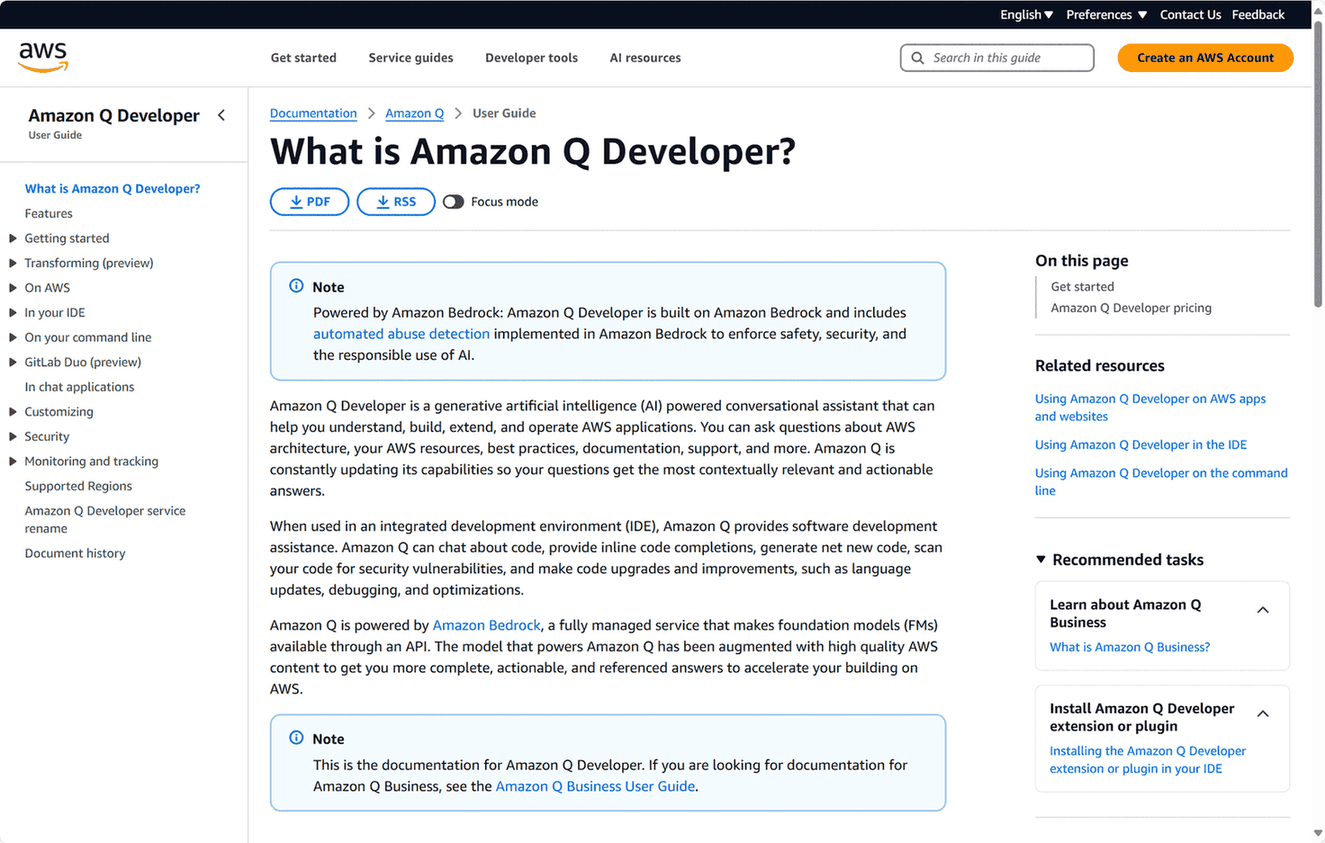
Task: Select the Service guides nav item
Action: (x=410, y=58)
